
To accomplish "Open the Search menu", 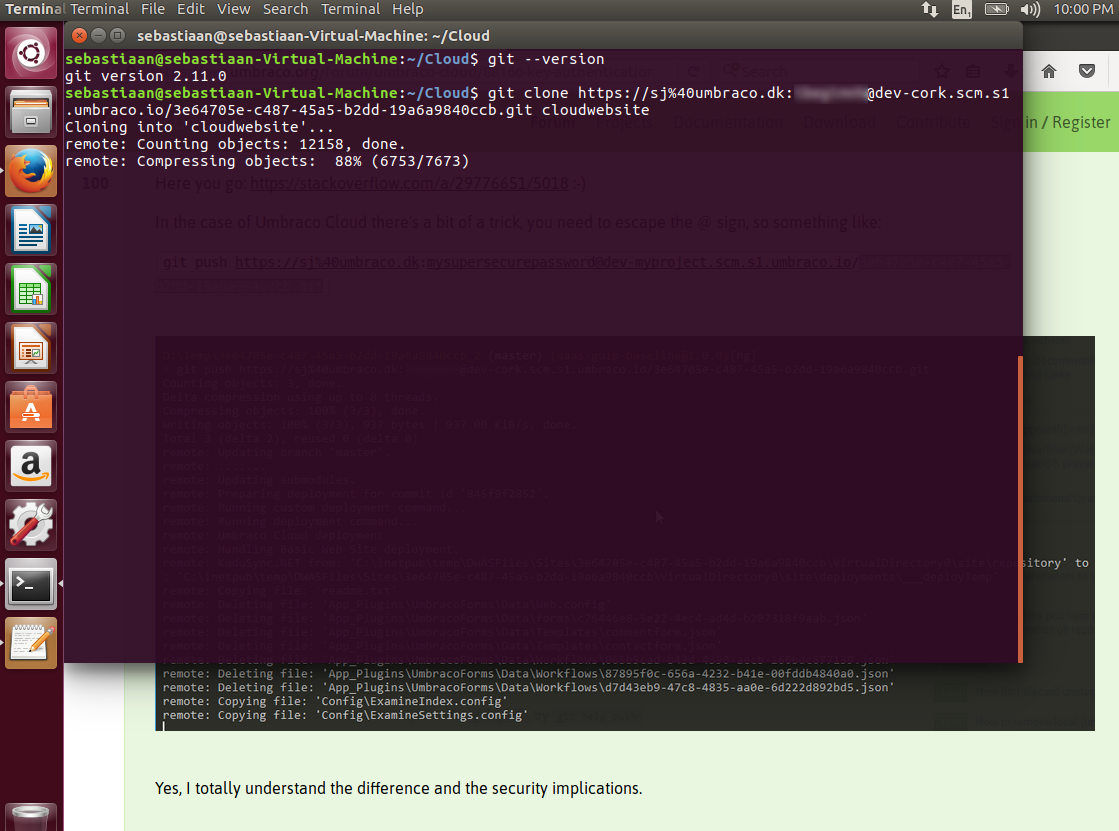I will (x=285, y=9).
